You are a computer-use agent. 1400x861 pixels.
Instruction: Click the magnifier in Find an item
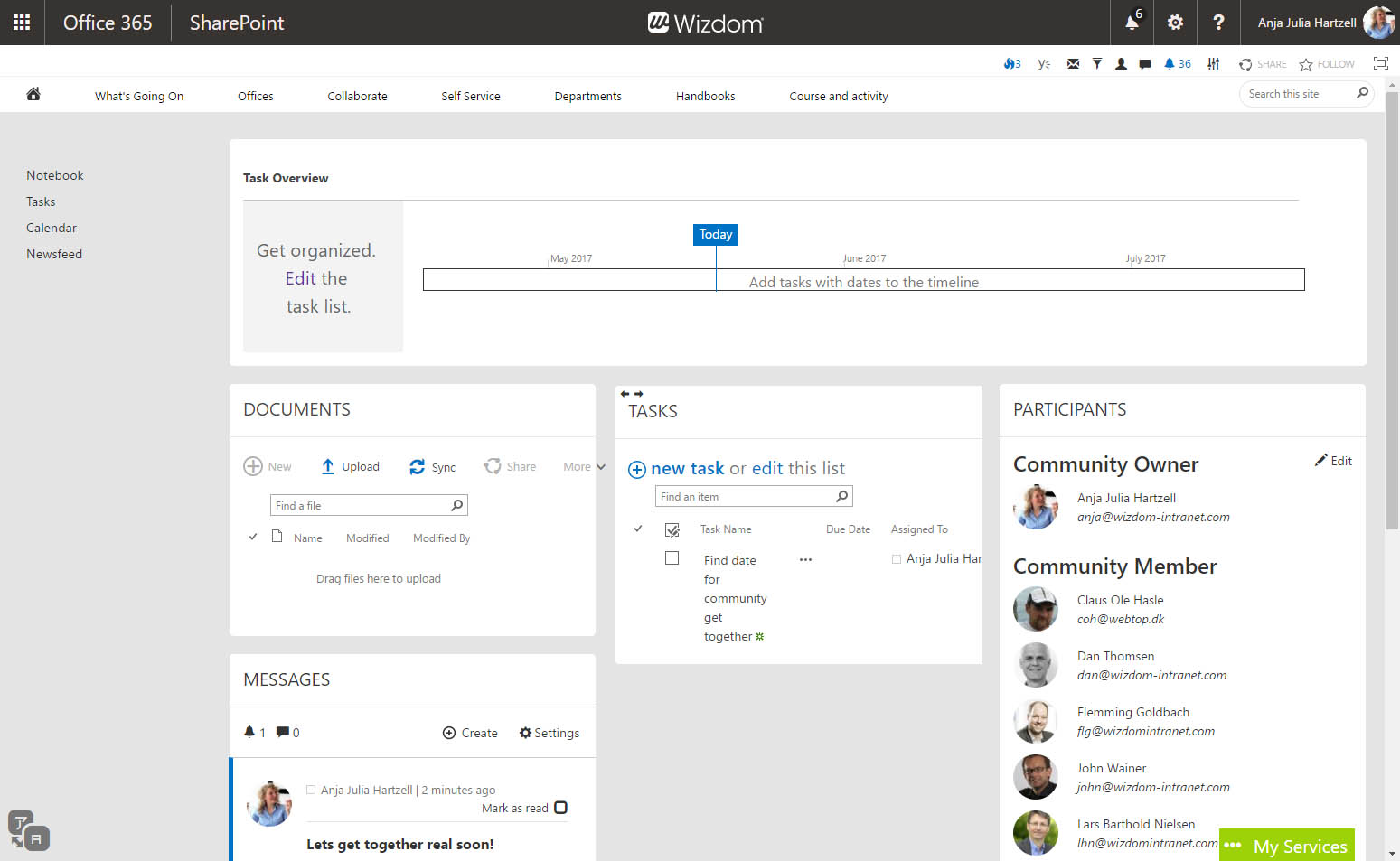pos(842,496)
